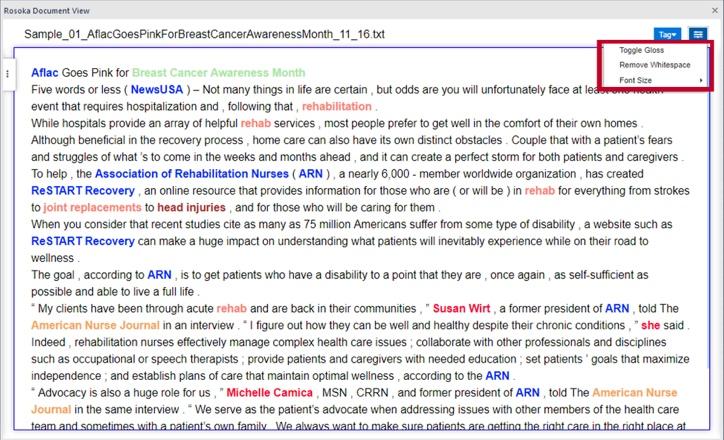Select the red rehabilitation tagged word
This screenshot has height=440, width=724.
coord(337,106)
